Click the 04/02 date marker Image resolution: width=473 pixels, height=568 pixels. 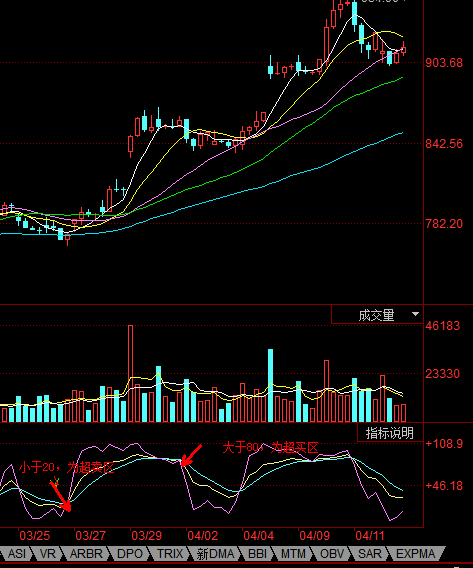point(202,535)
